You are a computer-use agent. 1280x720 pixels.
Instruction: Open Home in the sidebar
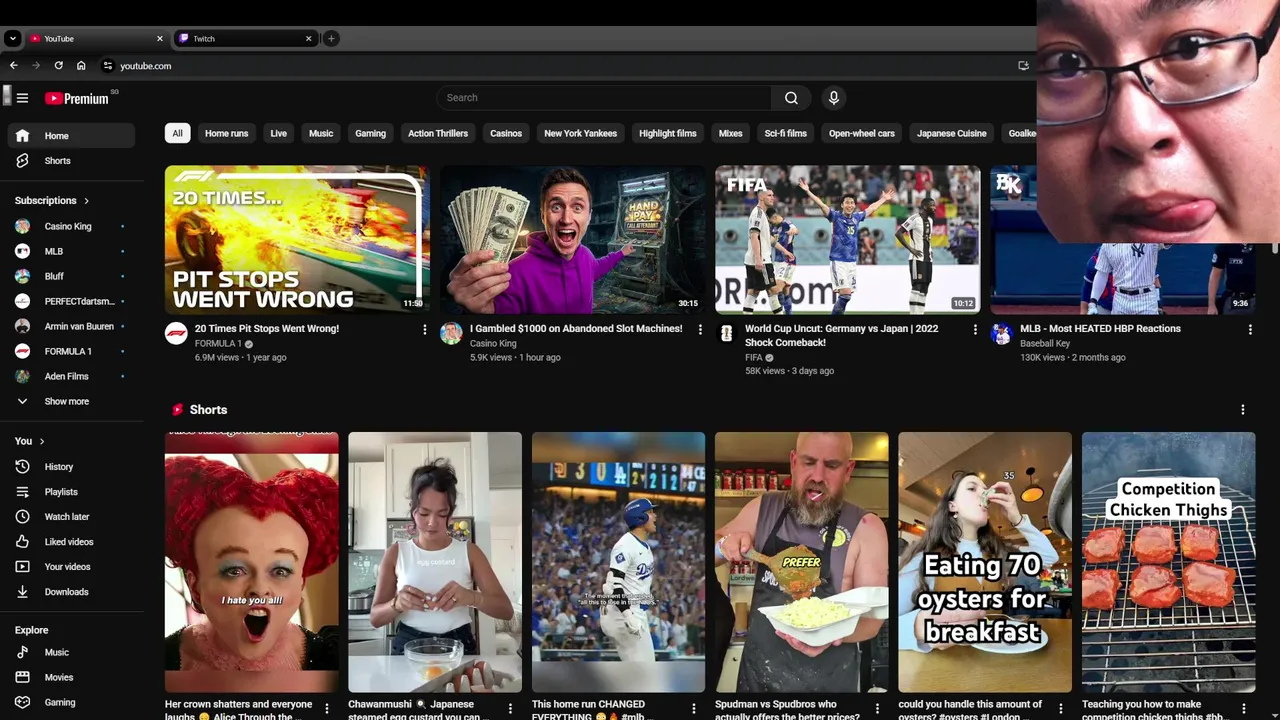pyautogui.click(x=70, y=136)
